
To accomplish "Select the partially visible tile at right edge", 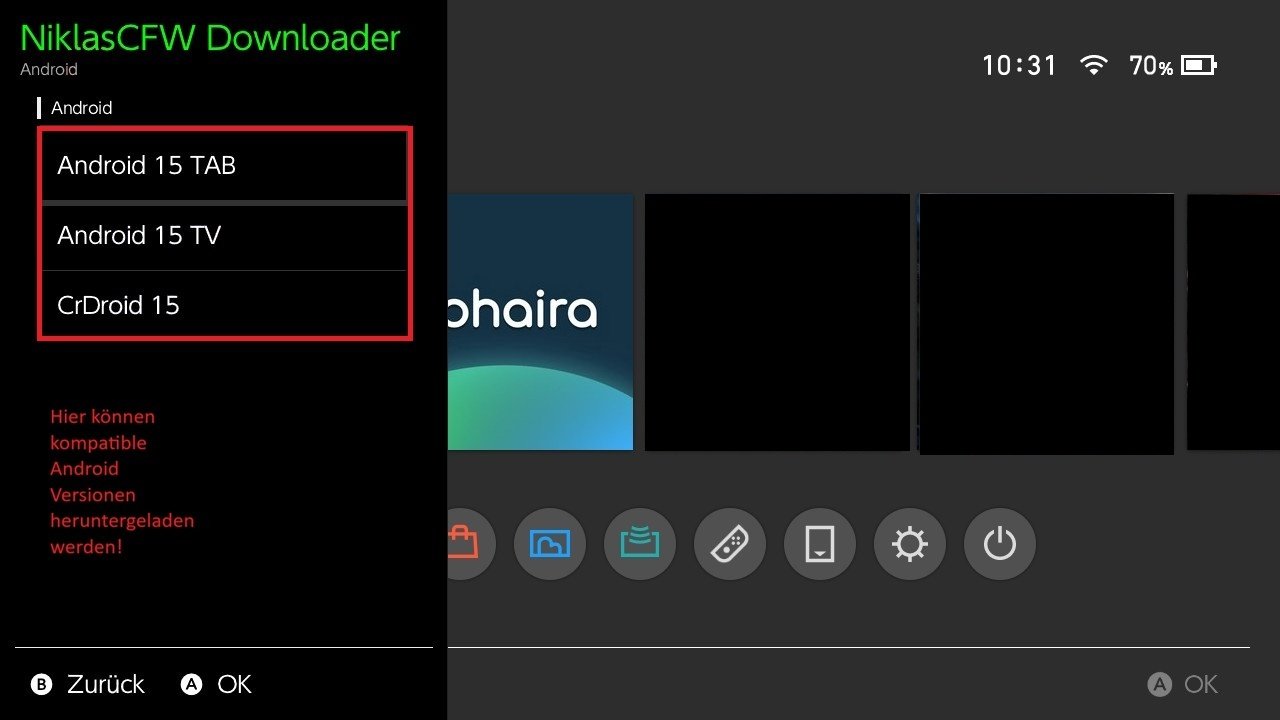I will click(1233, 322).
